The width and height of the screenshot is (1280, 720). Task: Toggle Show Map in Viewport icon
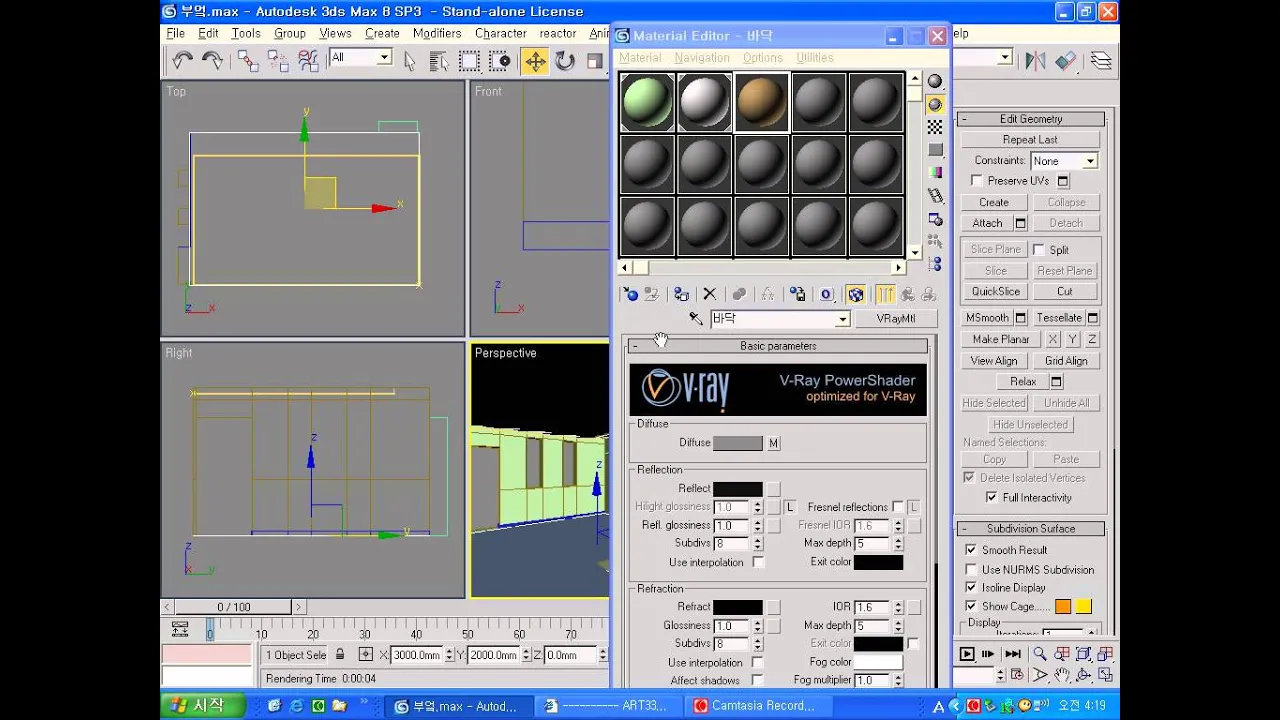tap(855, 294)
